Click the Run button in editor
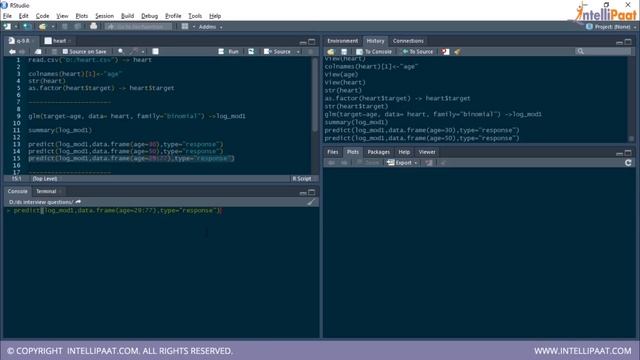Screen dimensions: 640x360 (x=229, y=52)
